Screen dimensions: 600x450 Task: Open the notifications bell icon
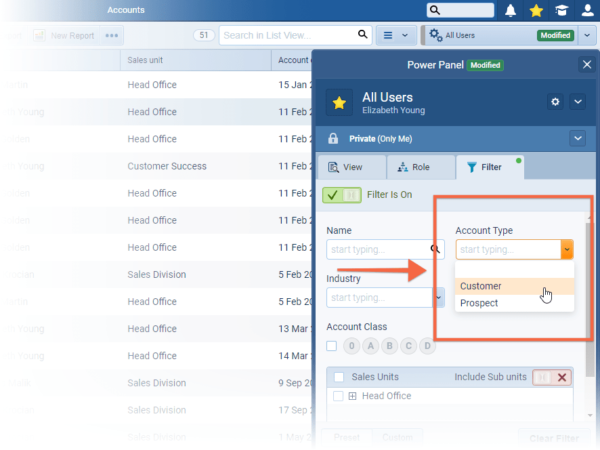pyautogui.click(x=511, y=11)
